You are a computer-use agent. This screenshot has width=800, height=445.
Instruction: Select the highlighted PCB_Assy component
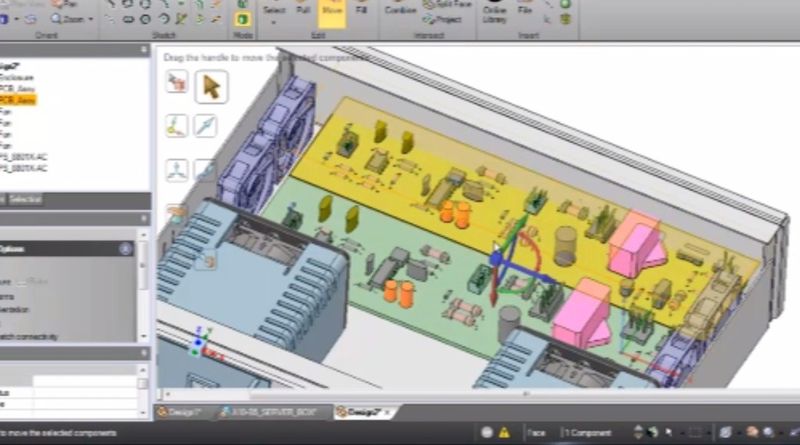[17, 100]
